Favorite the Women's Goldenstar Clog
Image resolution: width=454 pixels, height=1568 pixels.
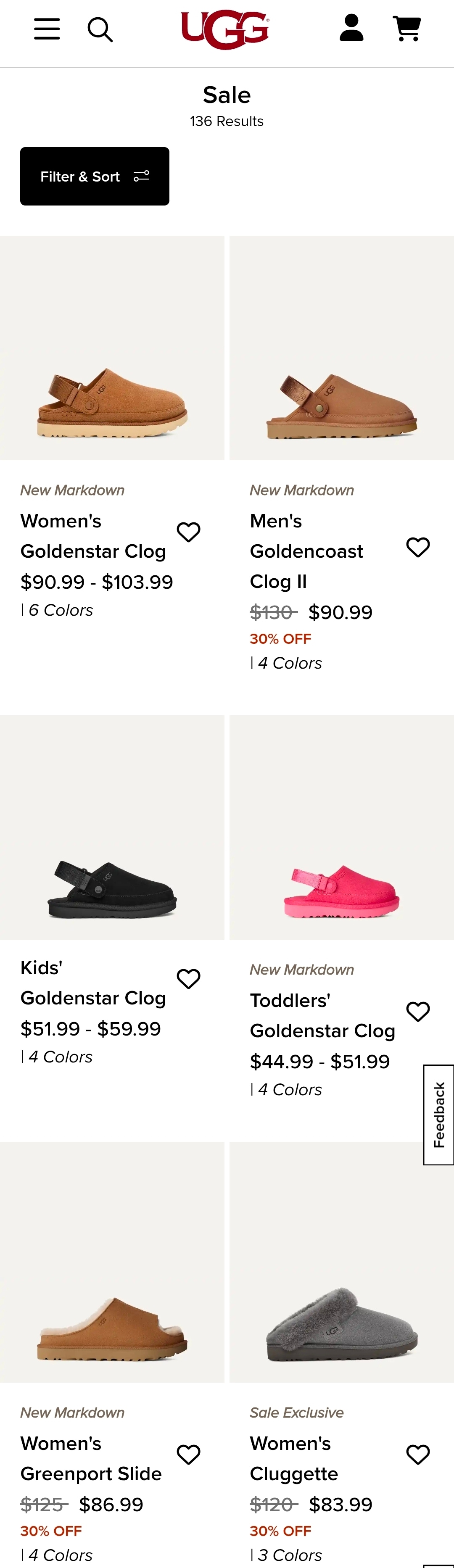(189, 532)
